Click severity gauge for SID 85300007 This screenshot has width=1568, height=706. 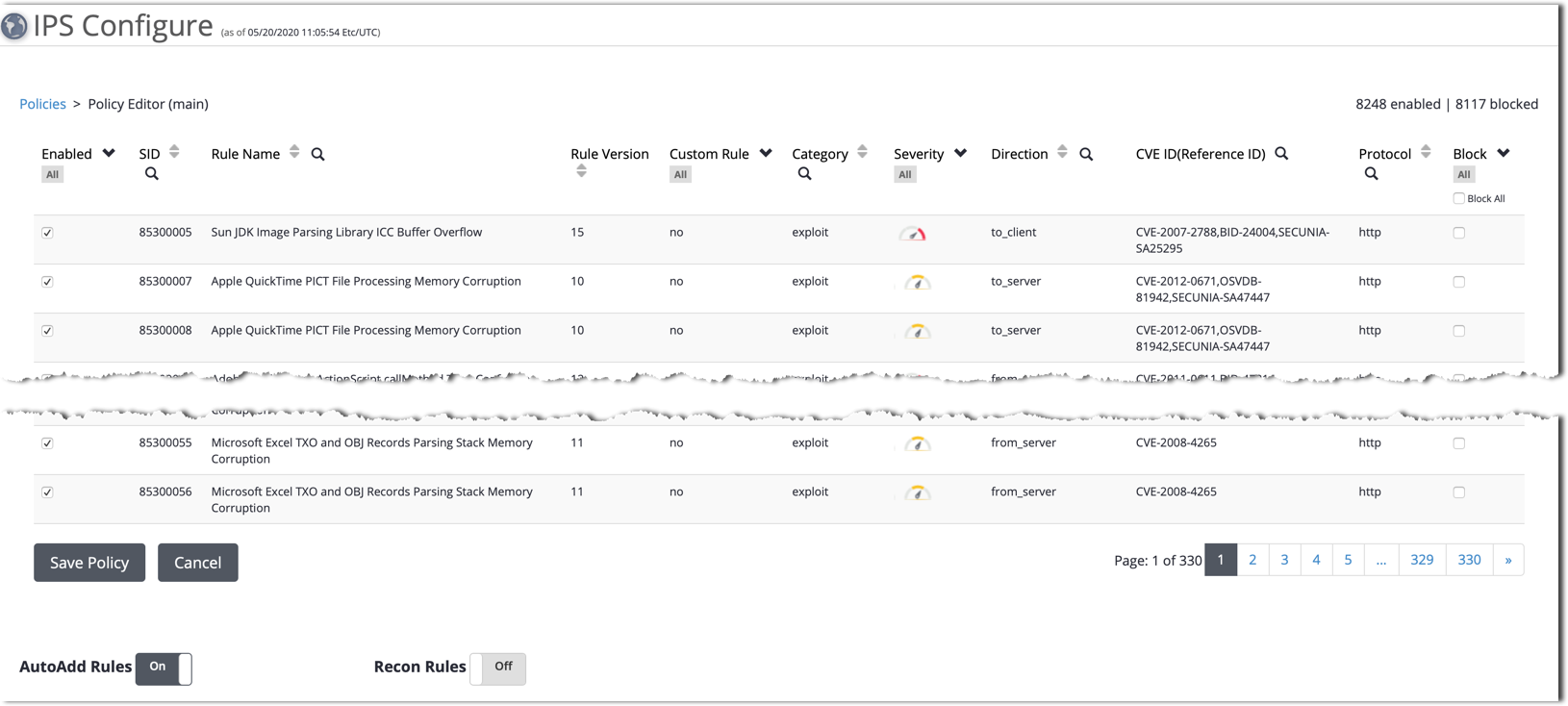(x=917, y=283)
